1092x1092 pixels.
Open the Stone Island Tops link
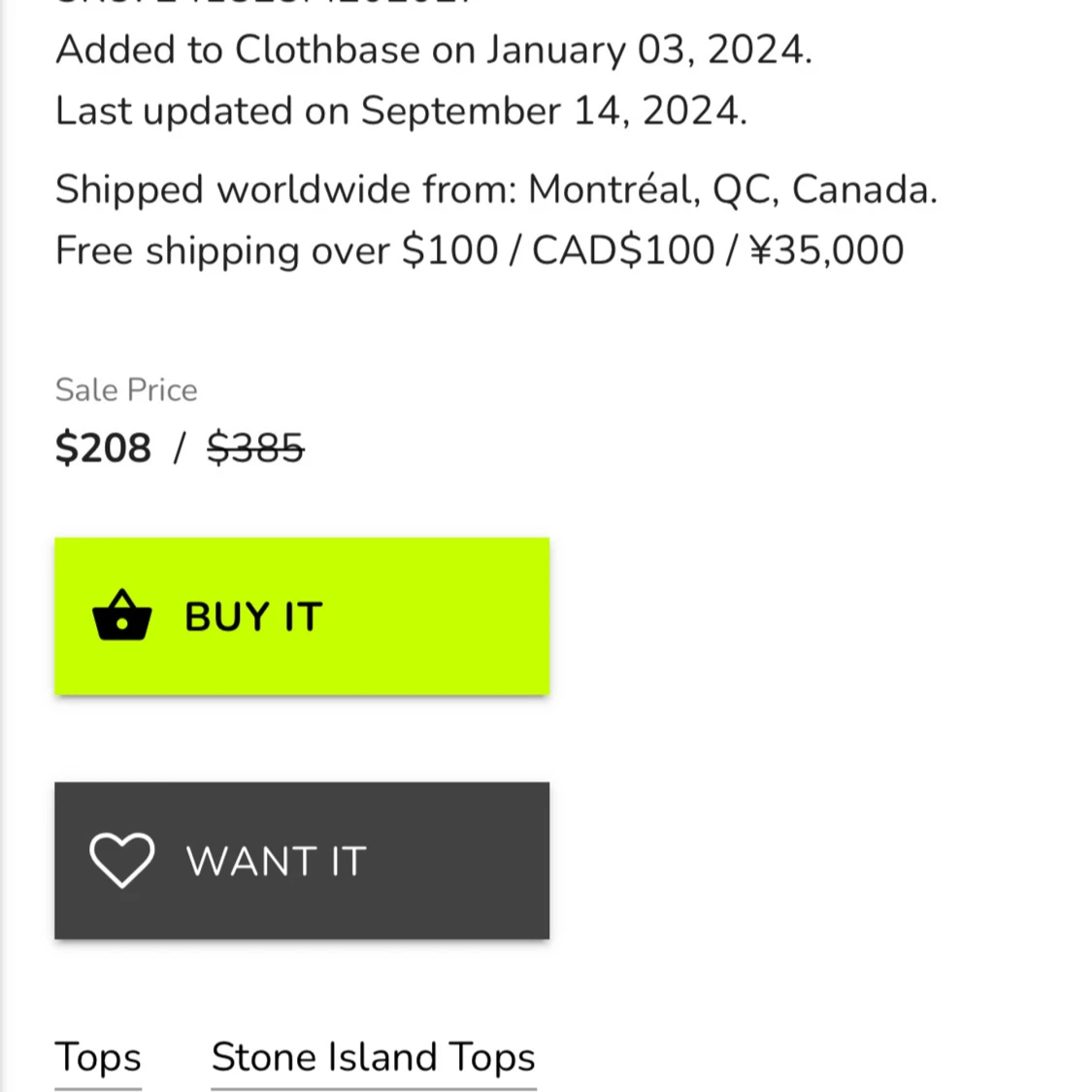click(374, 1056)
